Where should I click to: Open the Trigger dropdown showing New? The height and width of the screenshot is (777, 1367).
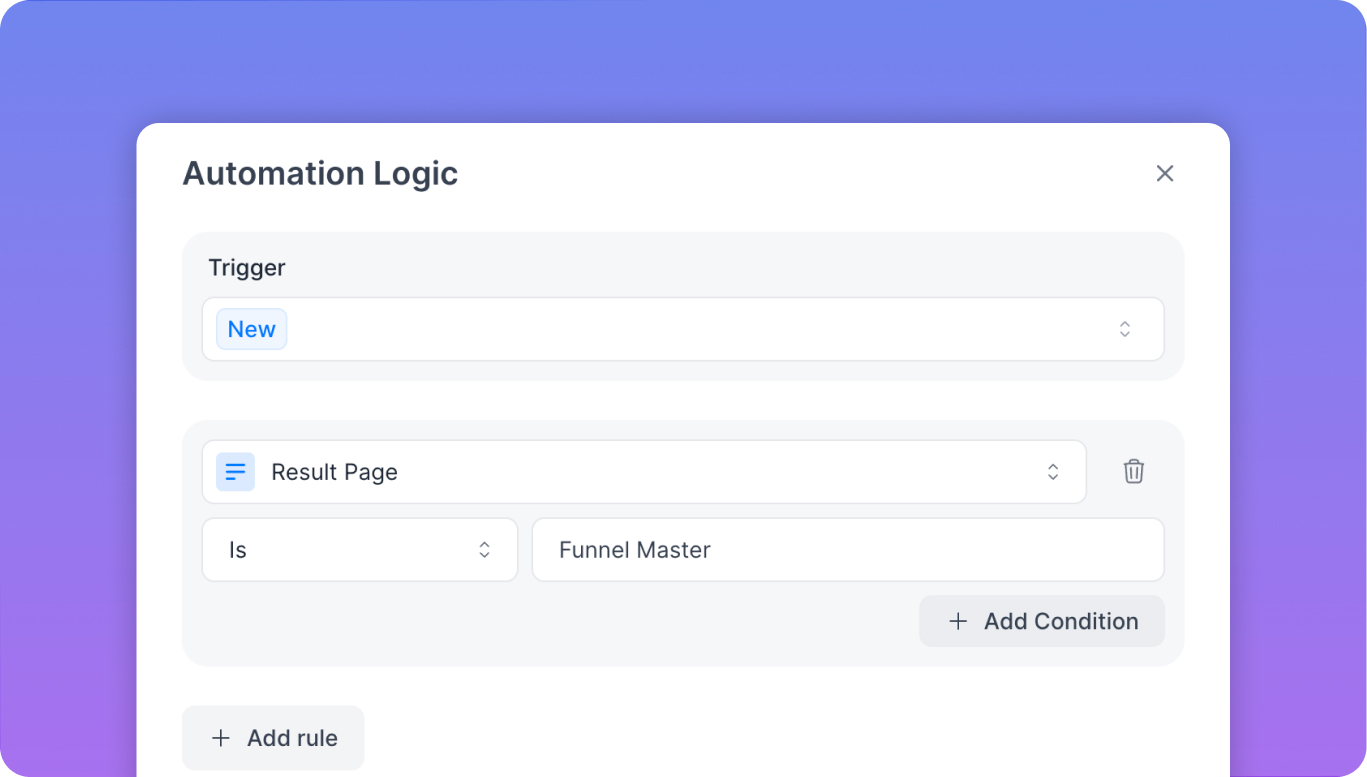pyautogui.click(x=683, y=329)
